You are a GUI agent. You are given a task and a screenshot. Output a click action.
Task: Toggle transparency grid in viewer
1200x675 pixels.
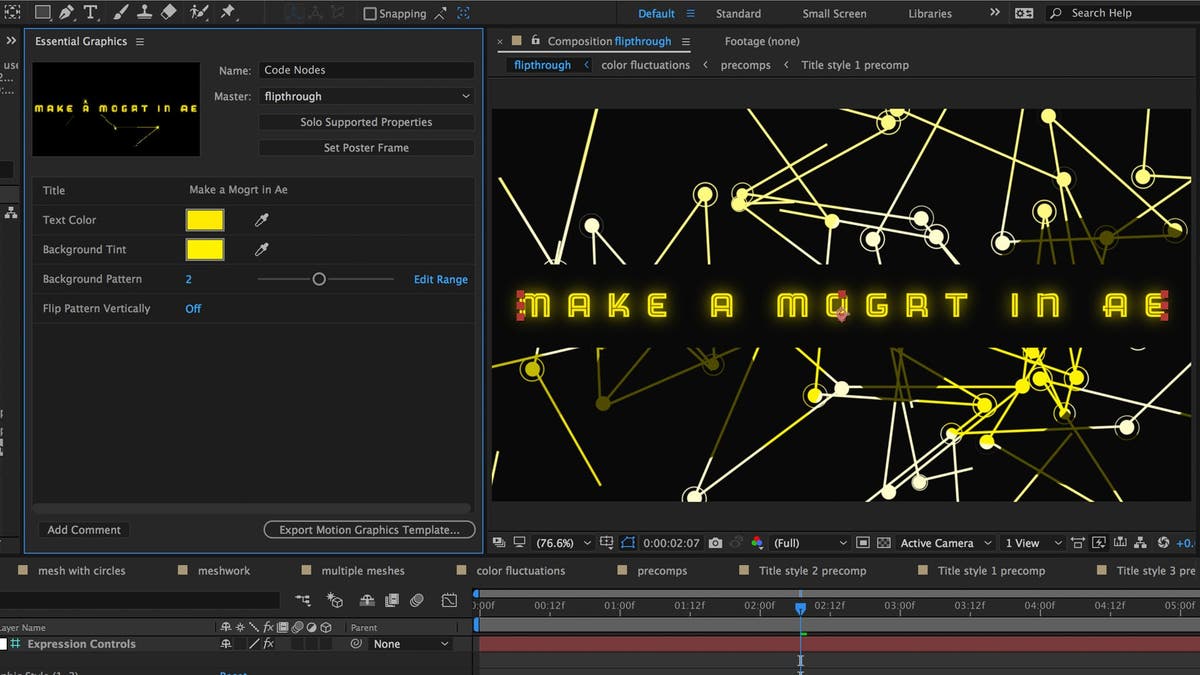click(884, 543)
